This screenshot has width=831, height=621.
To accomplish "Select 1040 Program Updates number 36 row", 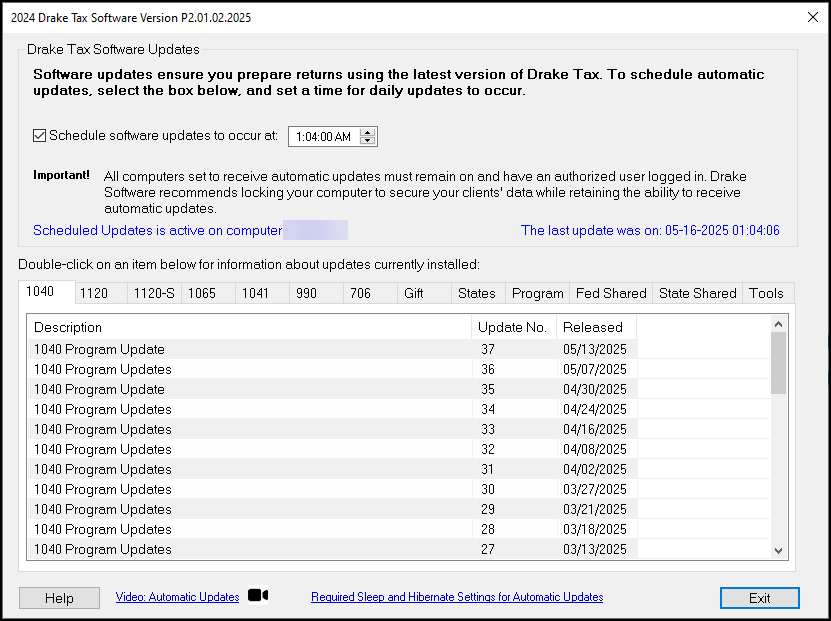I will pos(399,369).
